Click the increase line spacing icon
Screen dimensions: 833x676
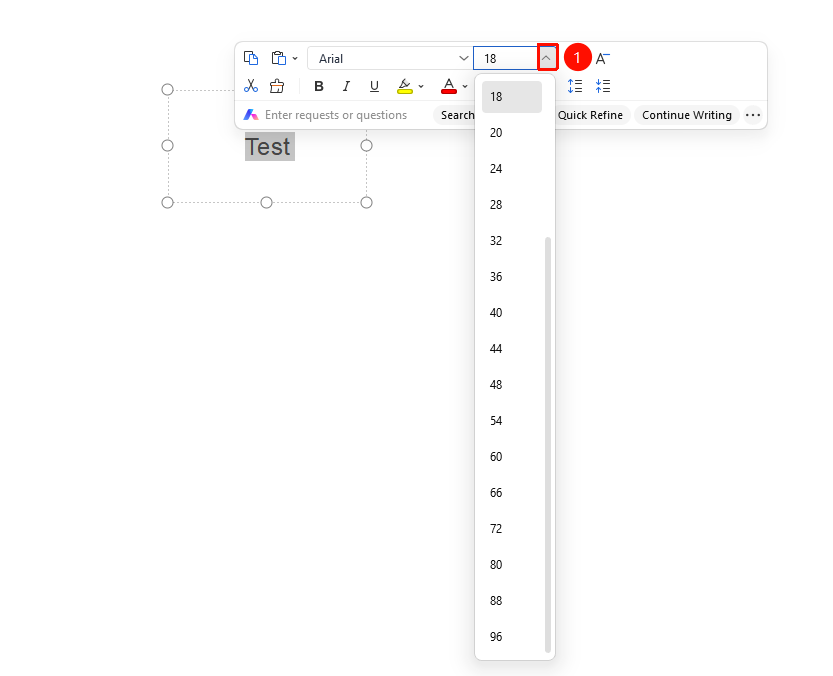click(x=575, y=86)
